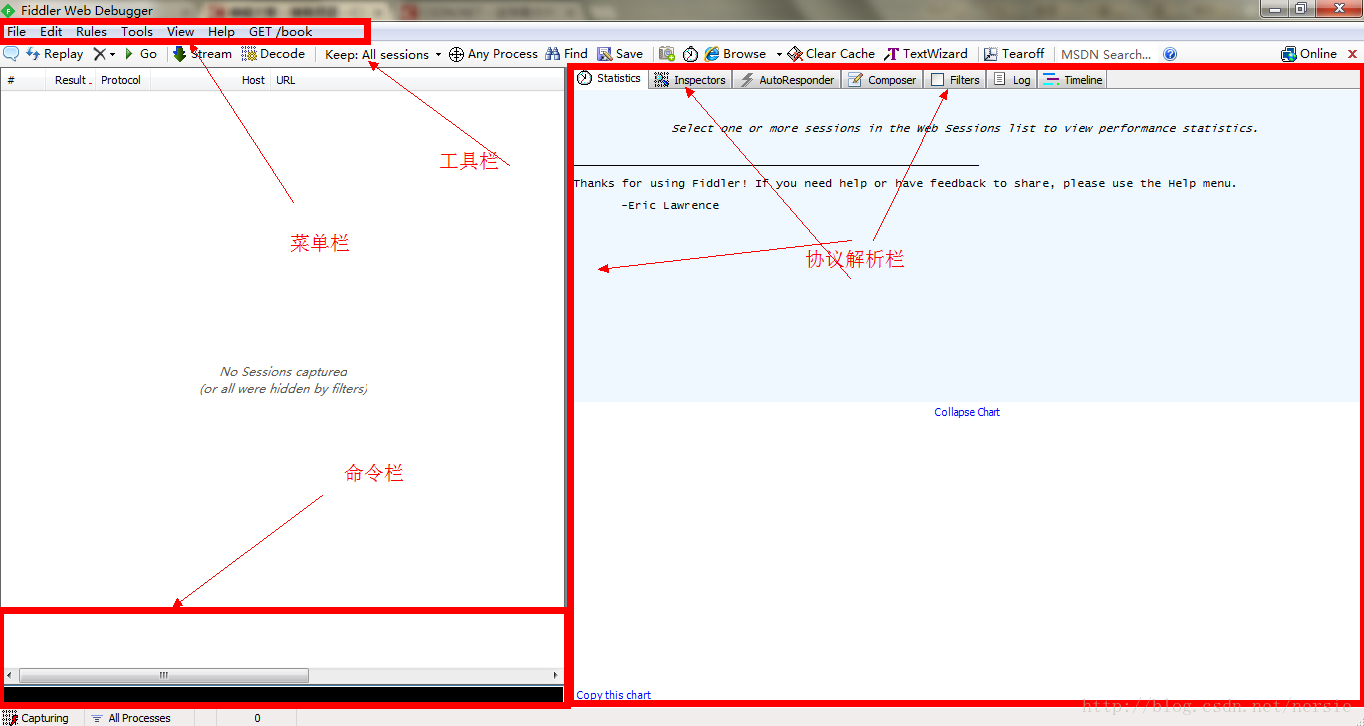Click GET /book menu item

tap(281, 31)
